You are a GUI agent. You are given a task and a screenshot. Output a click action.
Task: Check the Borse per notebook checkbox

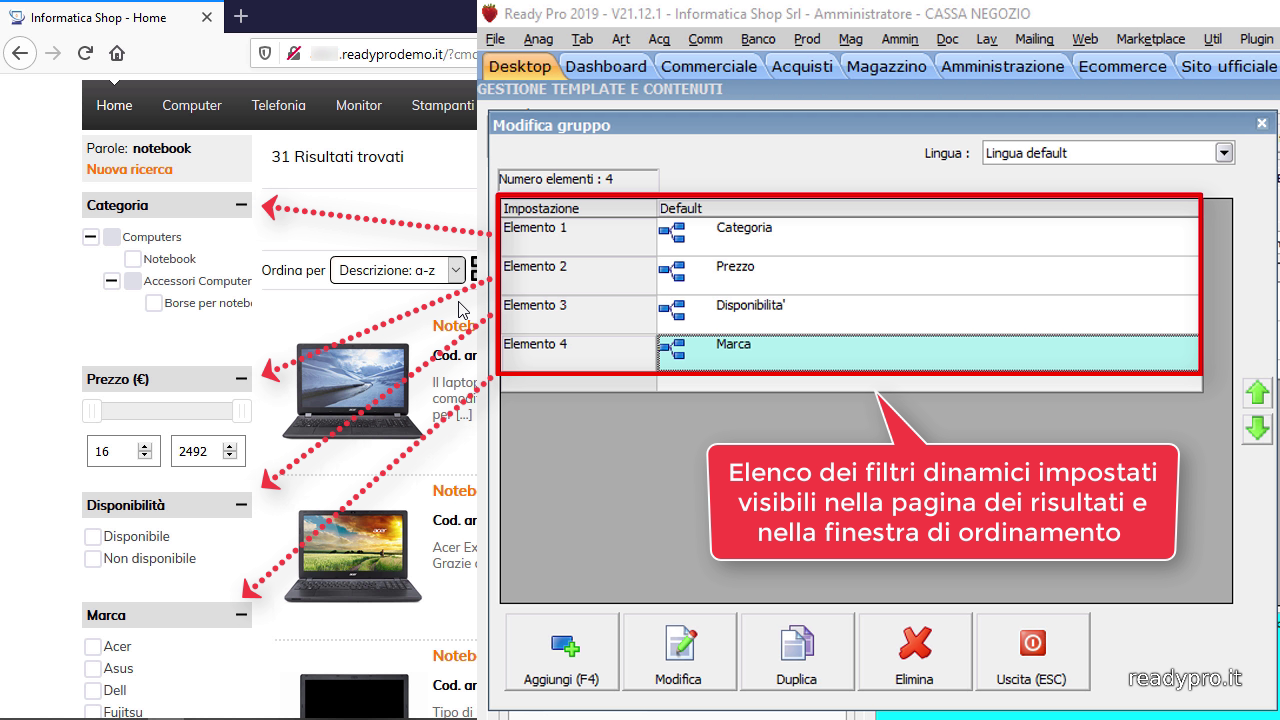pyautogui.click(x=154, y=303)
